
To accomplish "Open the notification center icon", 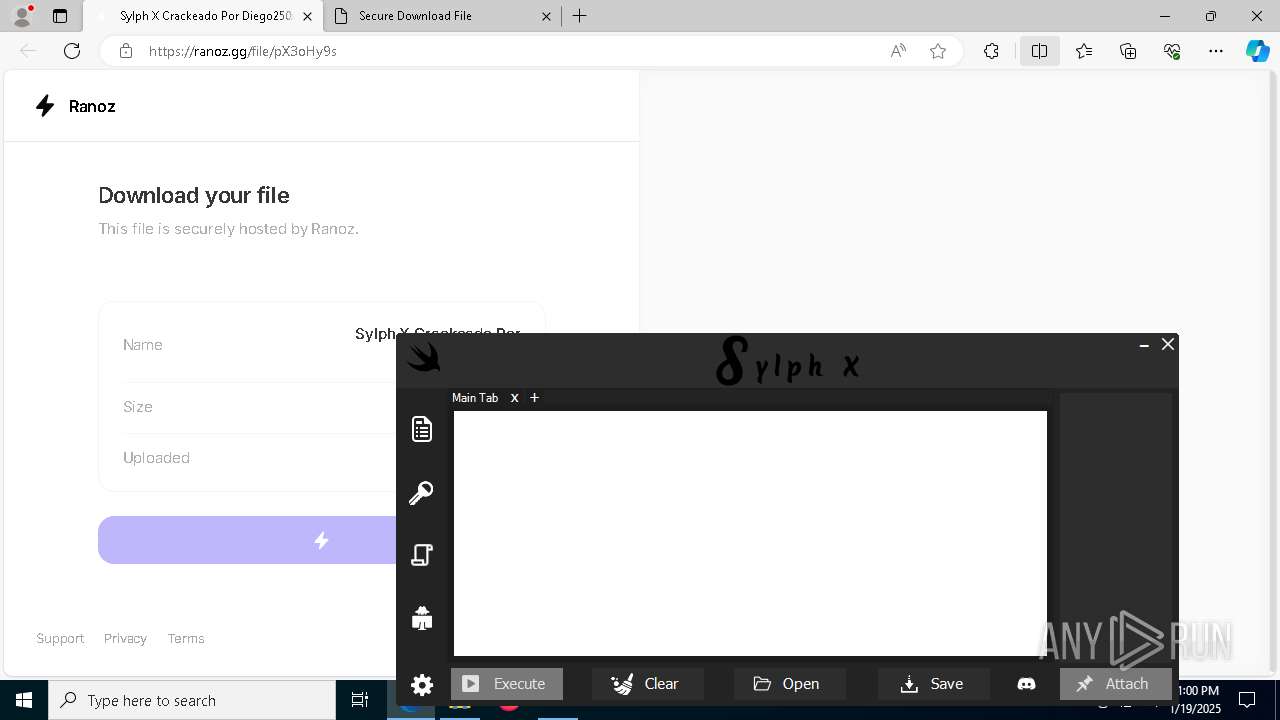I will click(x=1248, y=700).
